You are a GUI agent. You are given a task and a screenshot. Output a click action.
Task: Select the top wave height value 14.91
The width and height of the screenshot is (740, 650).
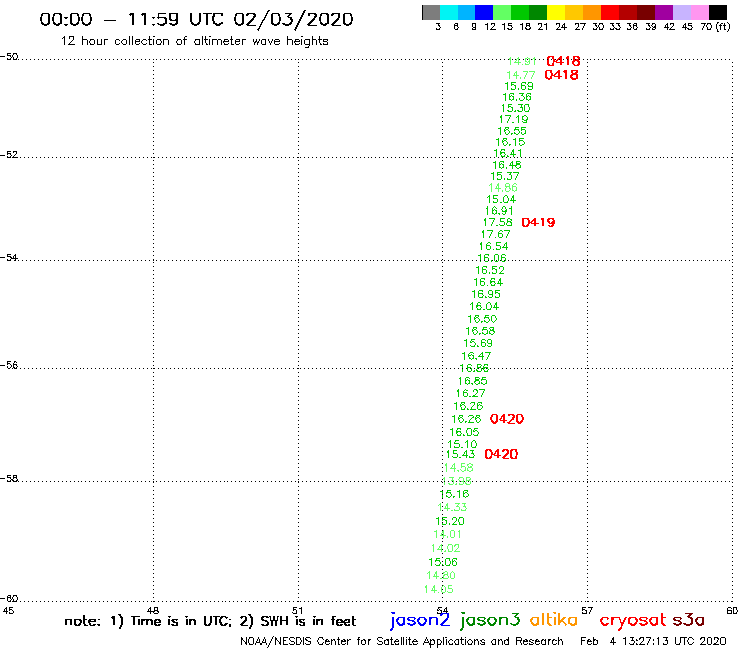522,61
